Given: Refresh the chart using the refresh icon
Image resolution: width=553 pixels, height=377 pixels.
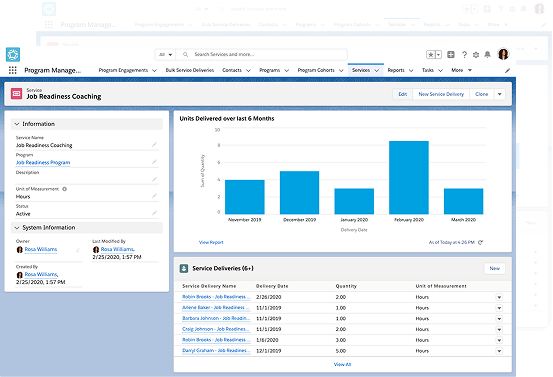Looking at the screenshot, I should tap(480, 242).
